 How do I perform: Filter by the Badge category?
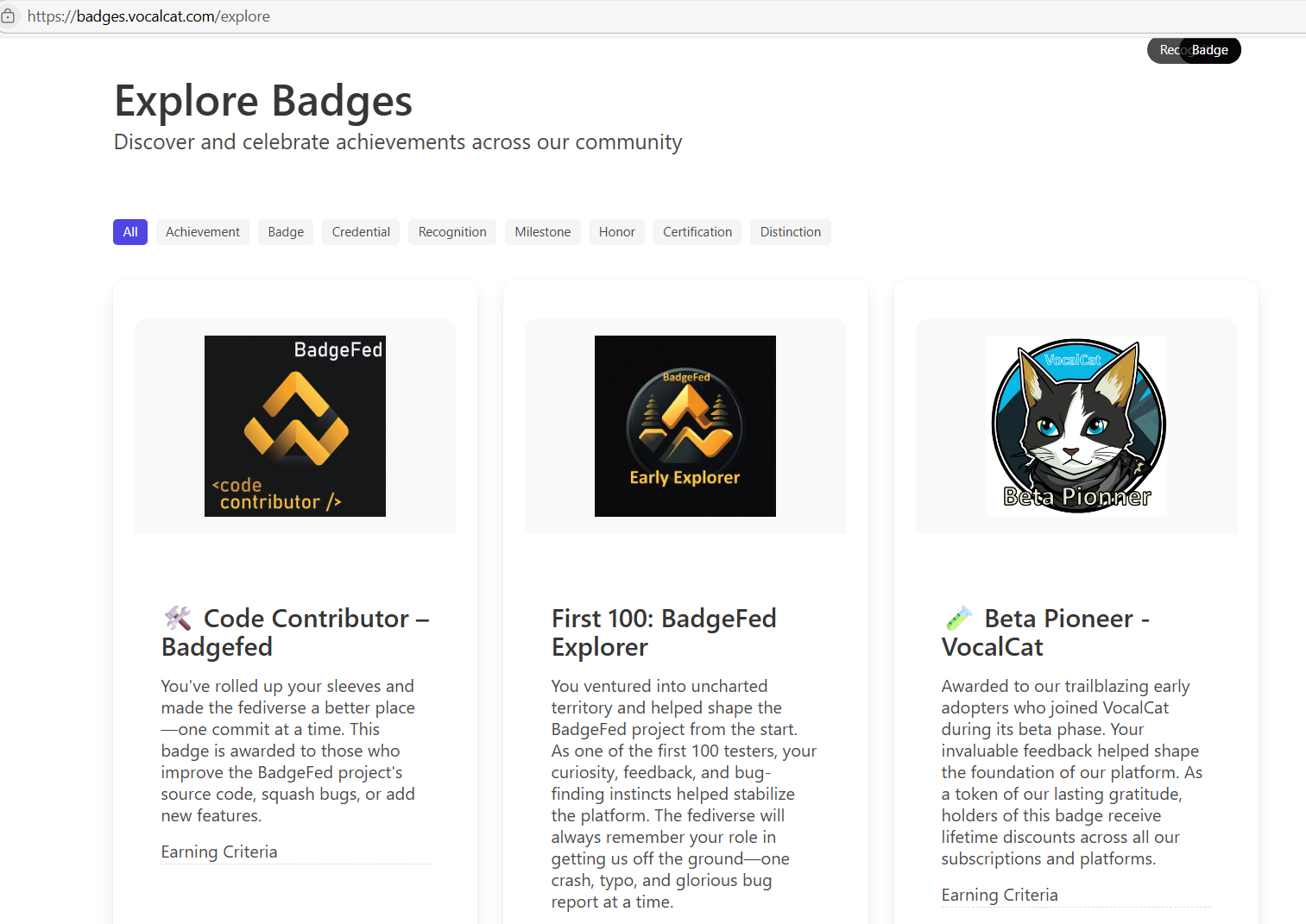[x=286, y=232]
